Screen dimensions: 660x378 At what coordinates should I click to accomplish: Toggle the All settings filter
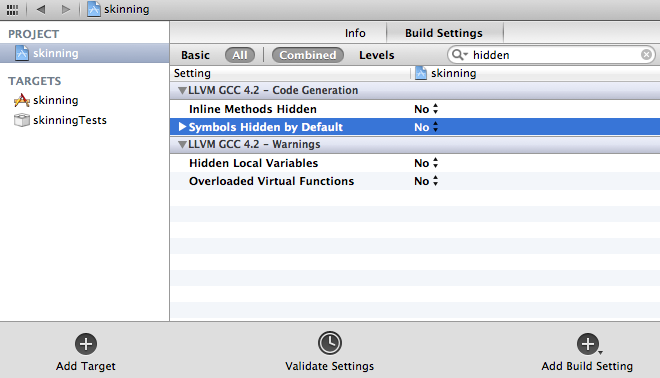(240, 55)
